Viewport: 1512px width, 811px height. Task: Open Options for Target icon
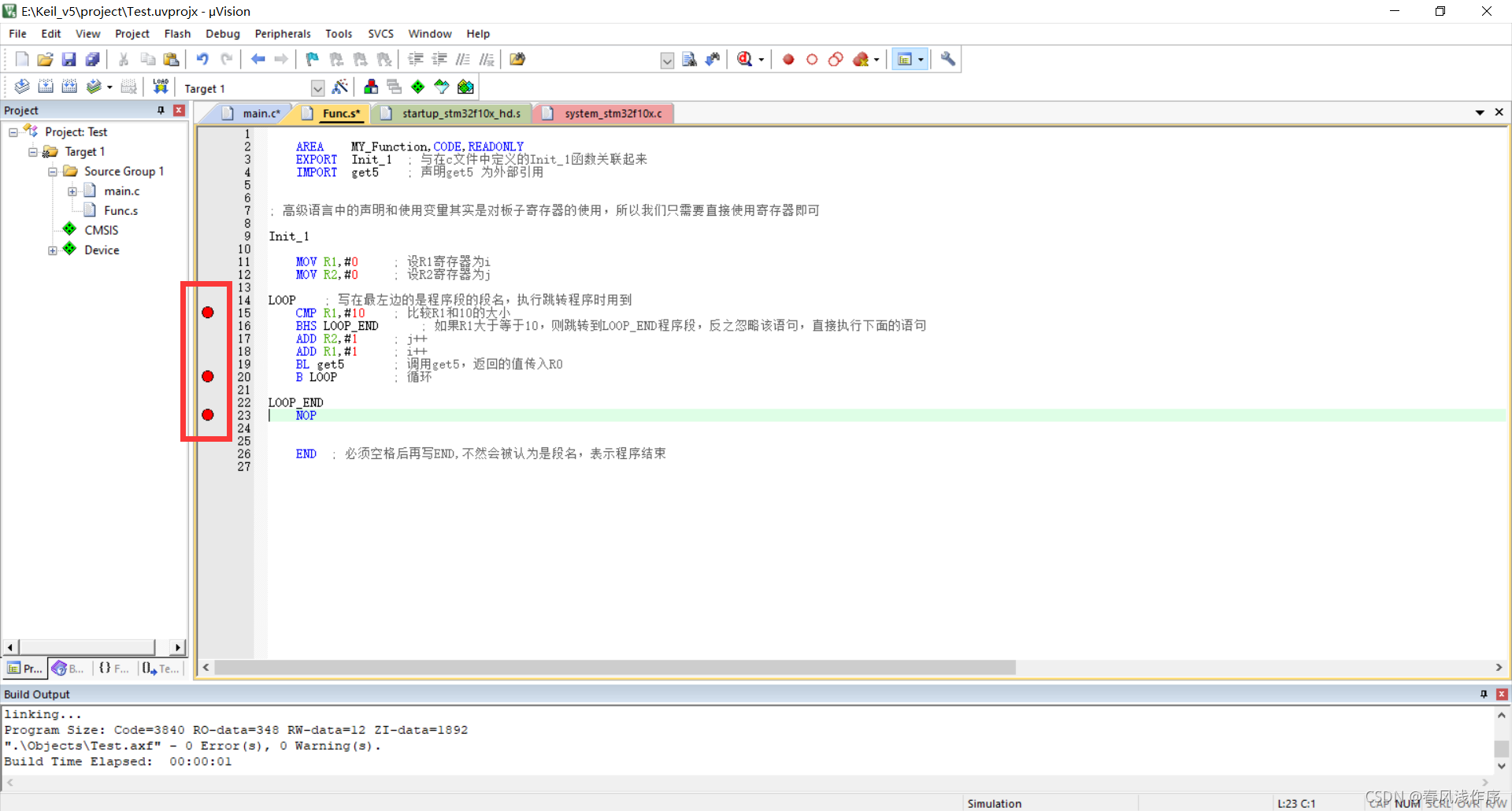coord(340,87)
